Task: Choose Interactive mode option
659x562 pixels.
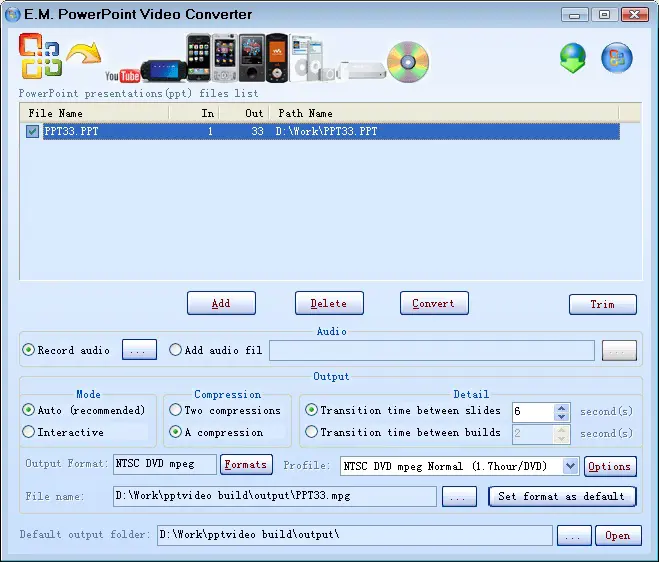Action: click(x=29, y=432)
